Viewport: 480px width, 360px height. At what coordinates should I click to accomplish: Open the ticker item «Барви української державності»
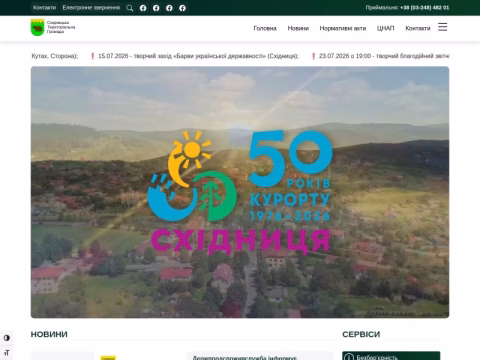click(x=198, y=56)
